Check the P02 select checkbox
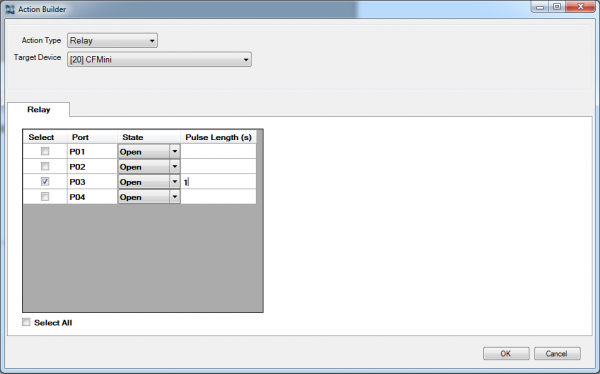Viewport: 600px width, 374px height. tap(45, 166)
